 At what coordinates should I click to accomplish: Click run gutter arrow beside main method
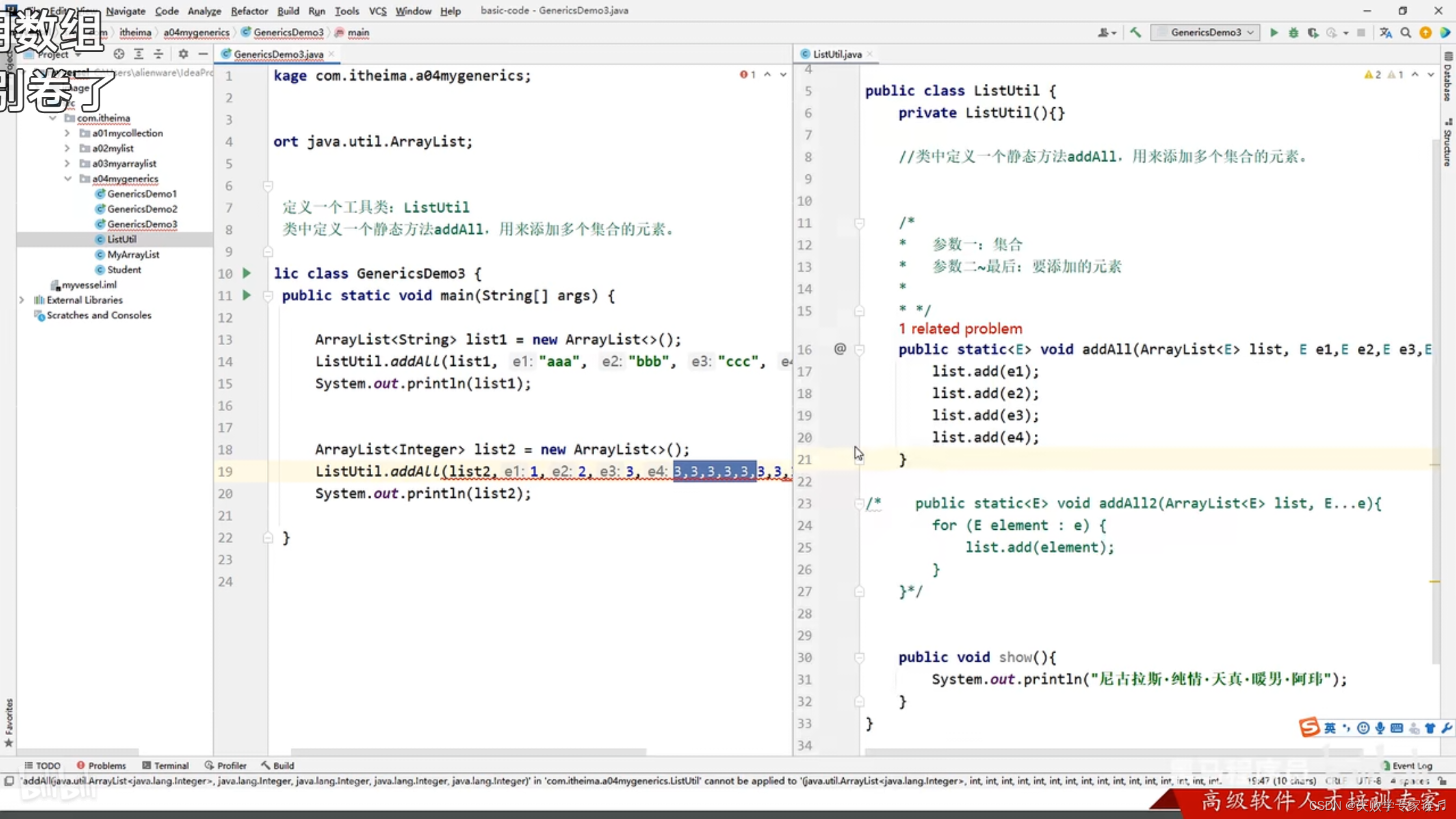point(246,295)
